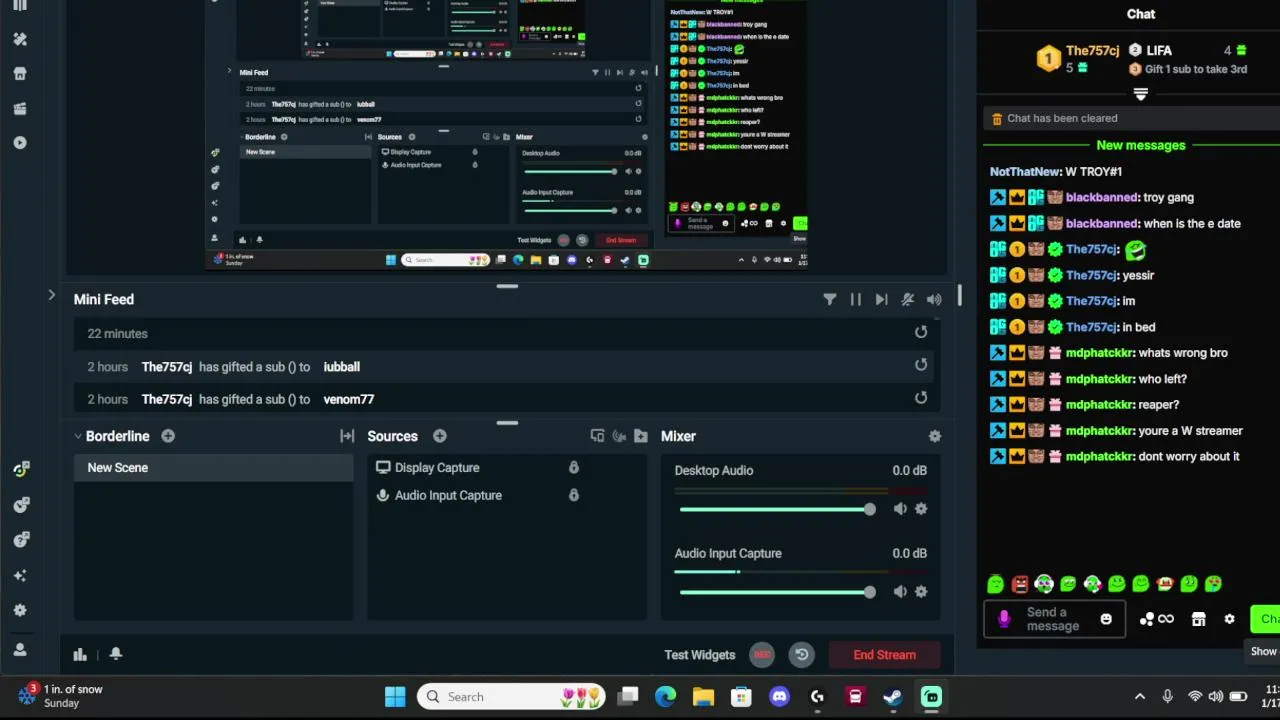1280x720 pixels.
Task: Open the Windows Start menu
Action: click(395, 697)
